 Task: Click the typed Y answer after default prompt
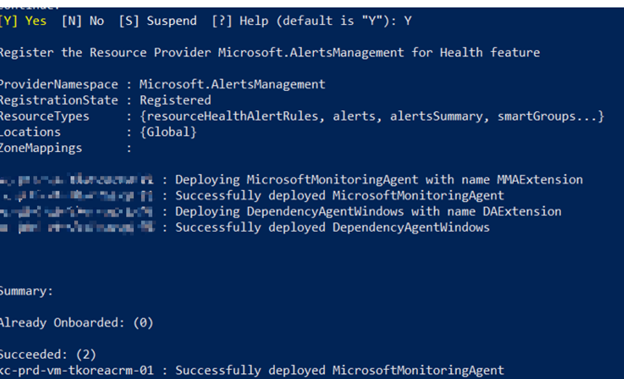pyautogui.click(x=408, y=21)
